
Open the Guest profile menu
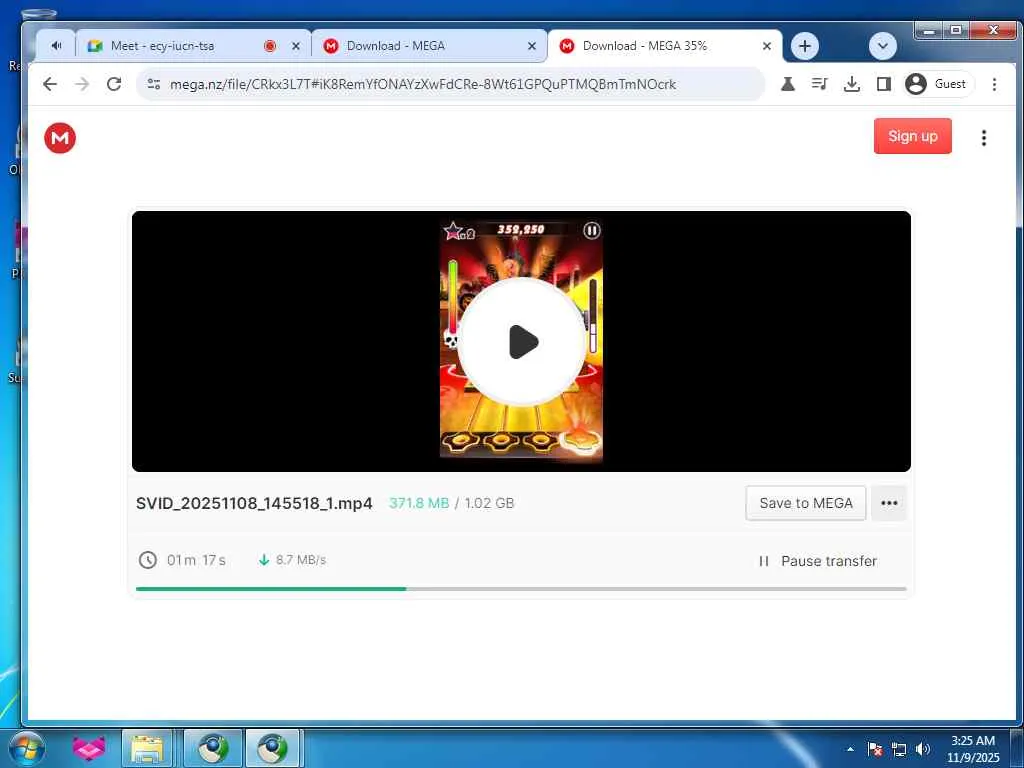coord(938,84)
